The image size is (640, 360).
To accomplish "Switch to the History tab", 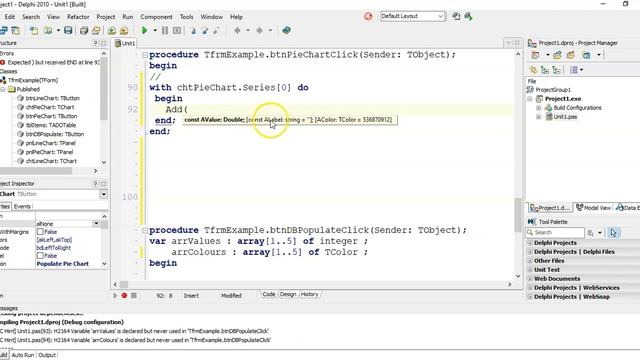I will [309, 294].
